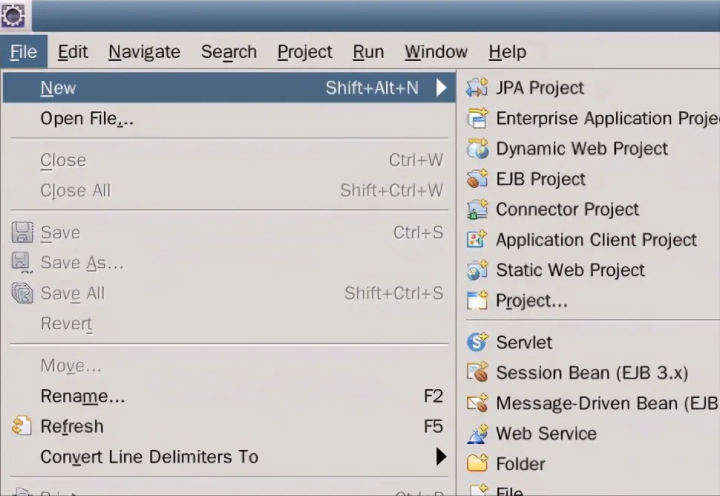Open the Edit menu
Viewport: 720px width, 496px height.
[73, 52]
